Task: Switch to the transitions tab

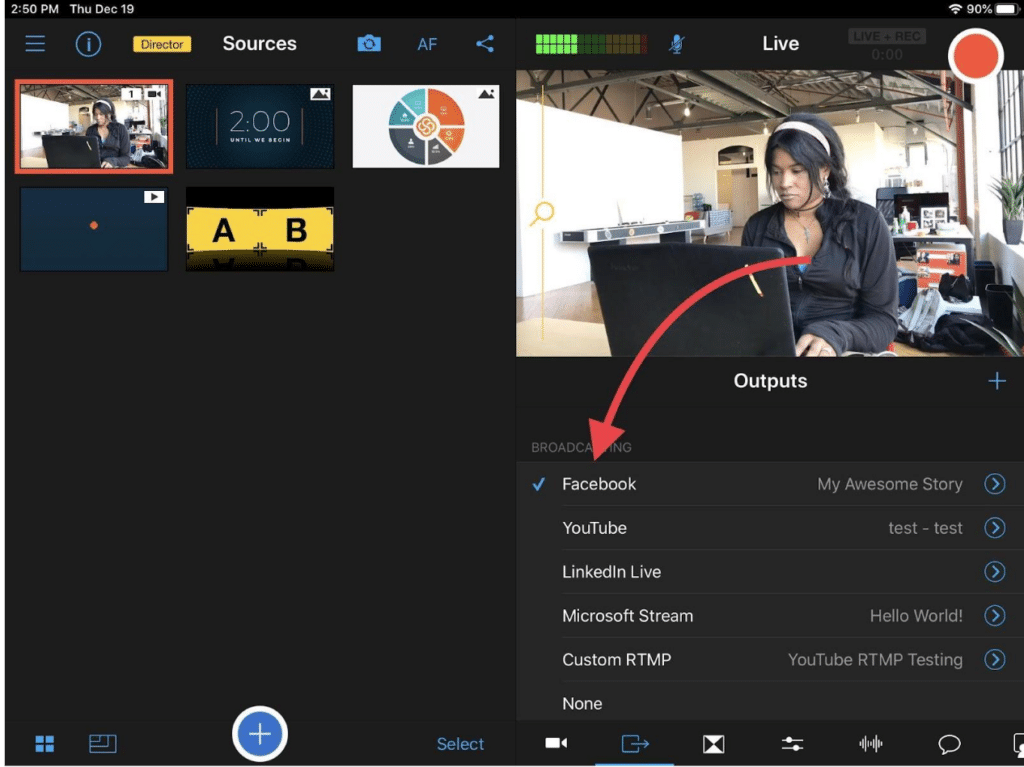Action: pos(713,743)
